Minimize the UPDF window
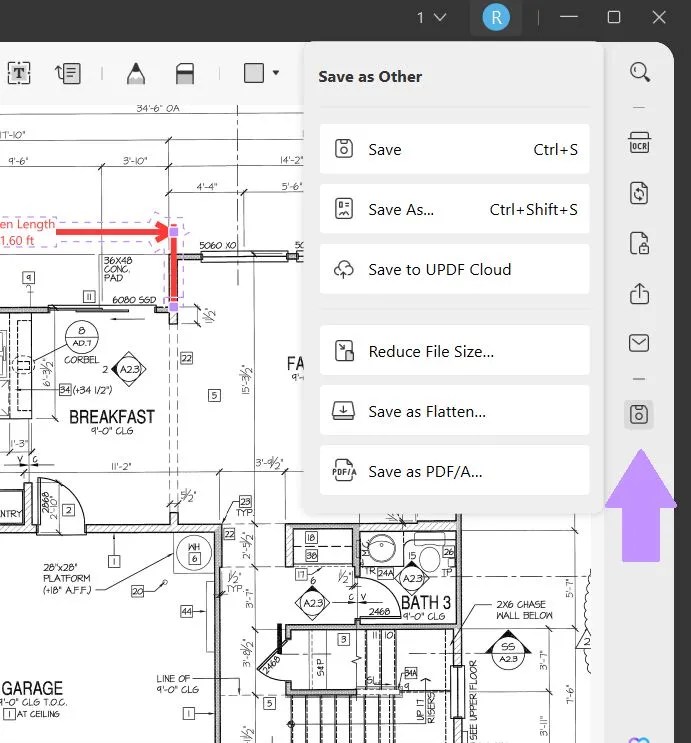The image size is (691, 743). click(x=568, y=17)
